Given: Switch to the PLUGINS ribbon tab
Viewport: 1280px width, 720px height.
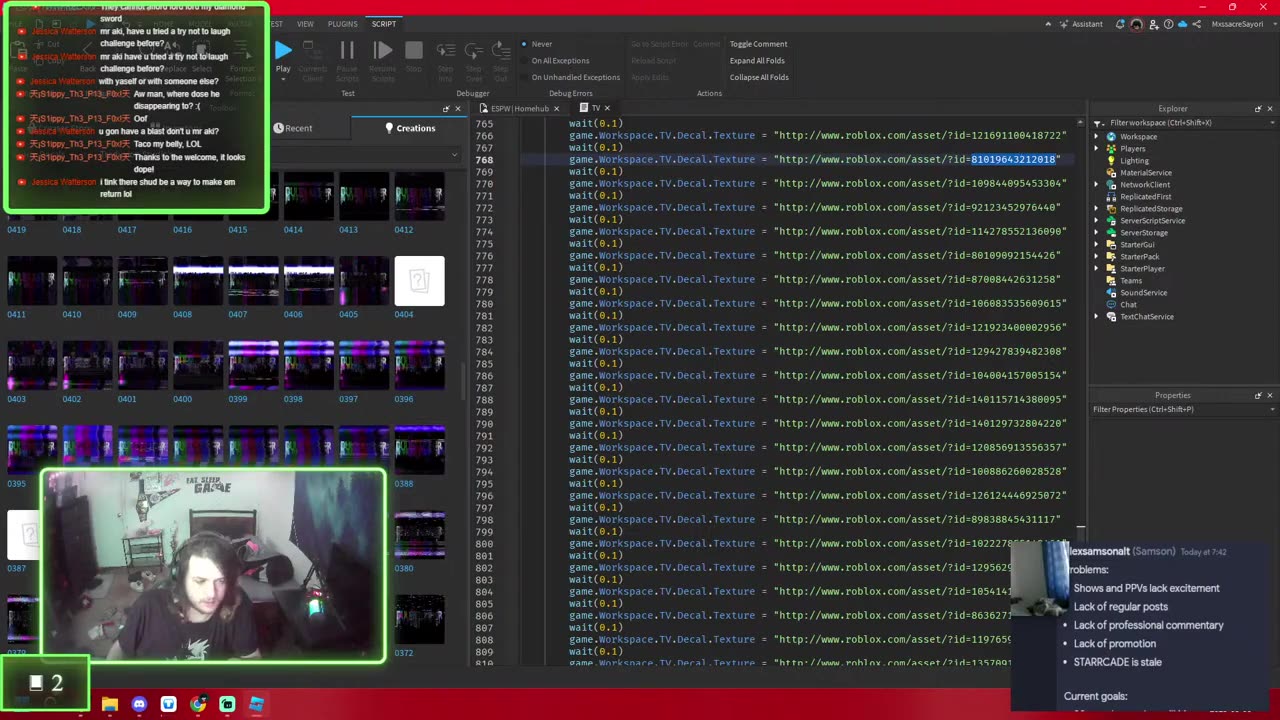Looking at the screenshot, I should 342,24.
